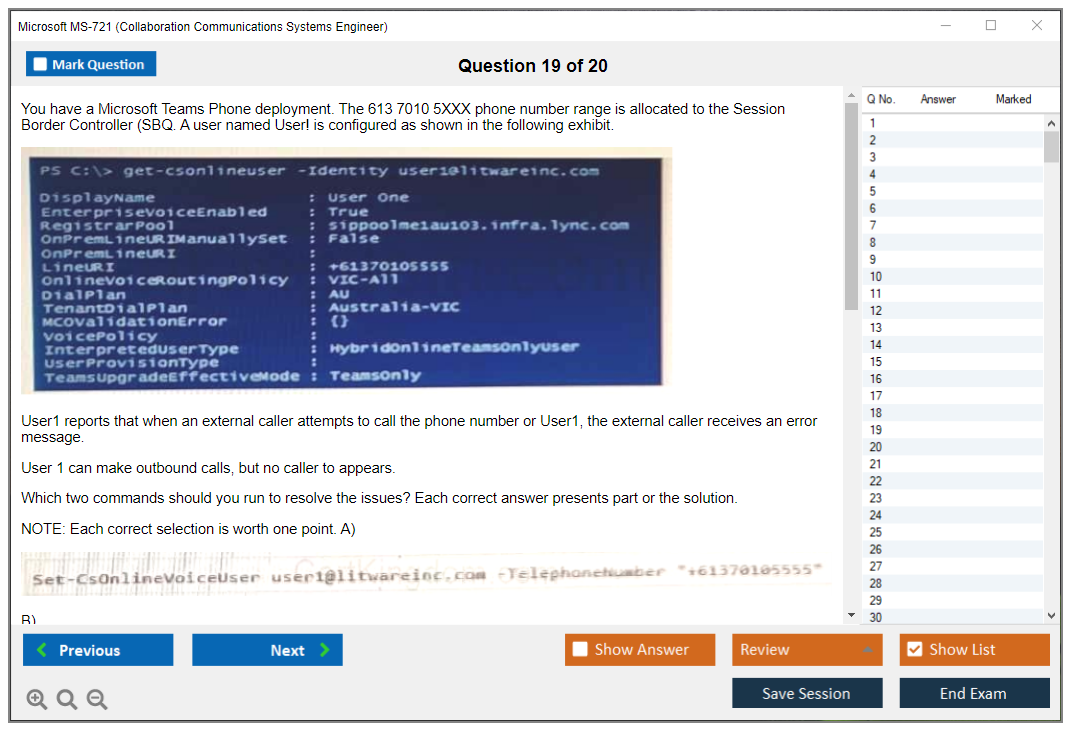Toggle the Show Answer checkbox

(x=580, y=649)
